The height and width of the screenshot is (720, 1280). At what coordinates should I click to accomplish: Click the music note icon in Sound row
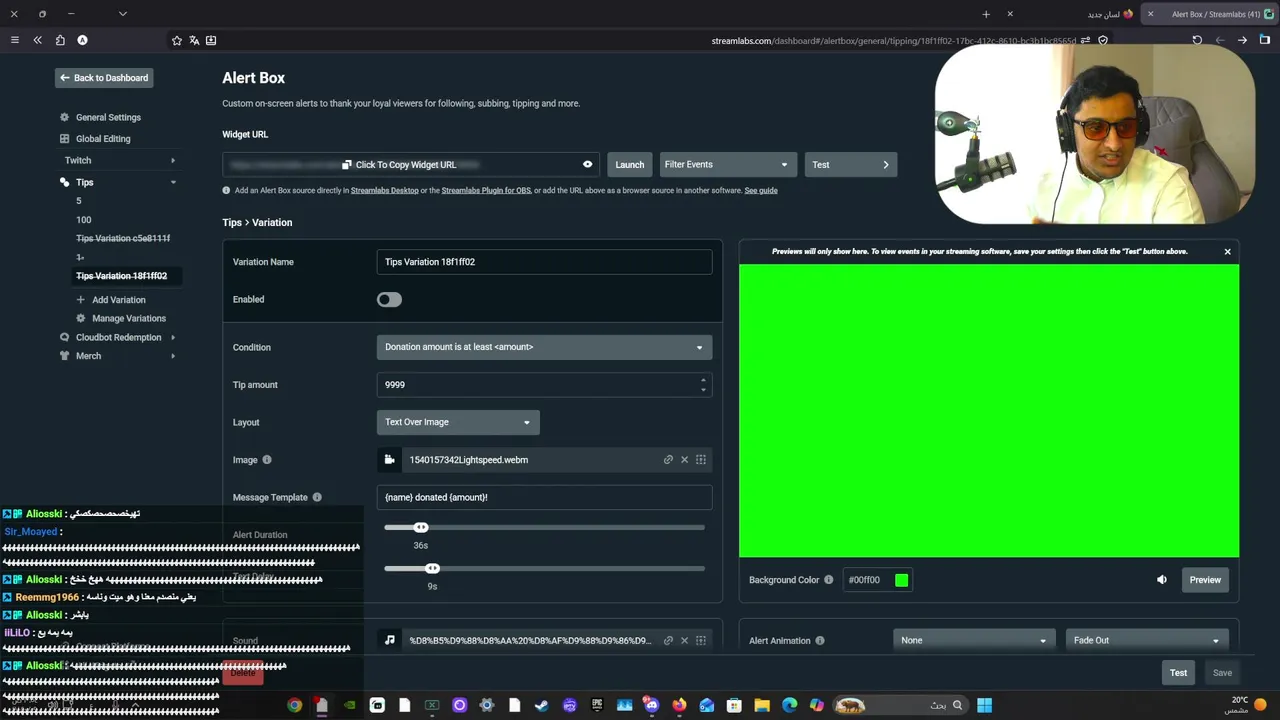tap(389, 640)
